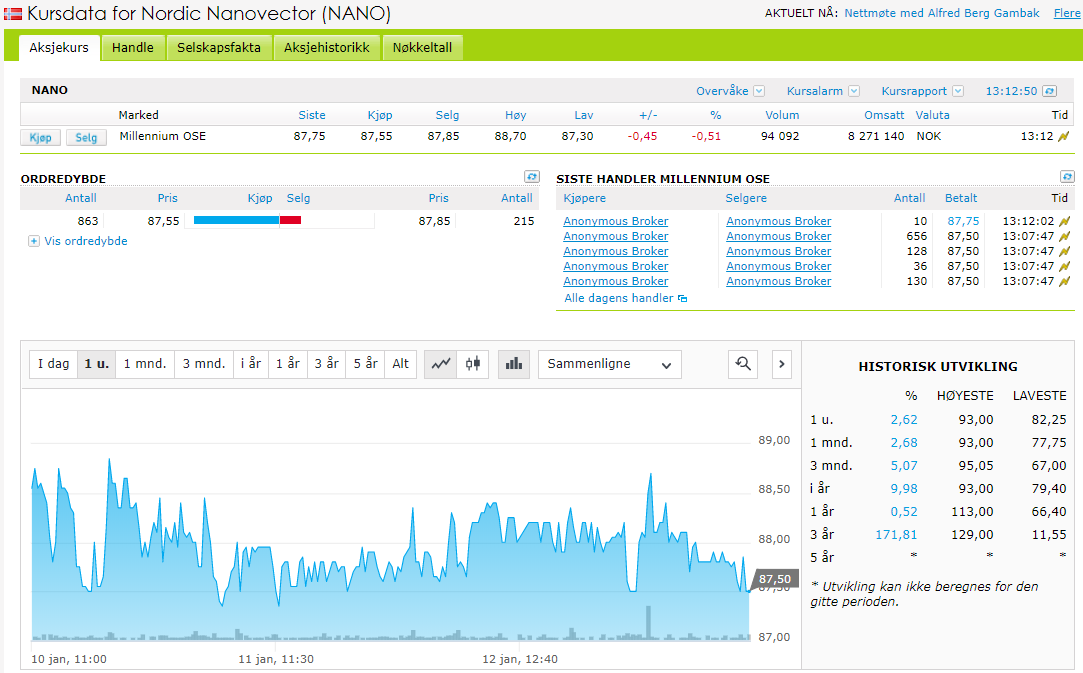Click the chart right arrow icon
The width and height of the screenshot is (1083, 673).
[781, 364]
